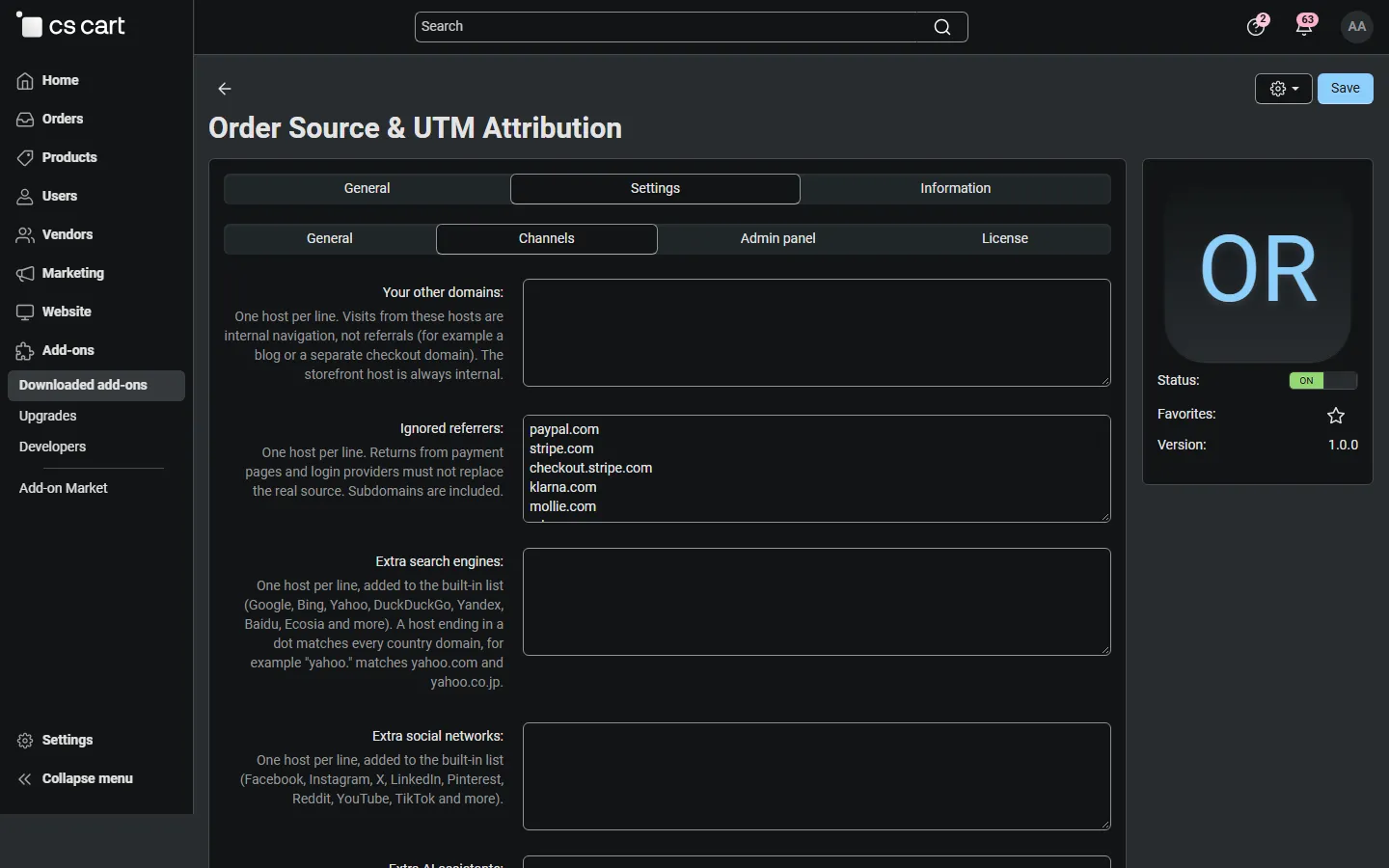Open the Developers menu item
1389x868 pixels.
pos(53,448)
